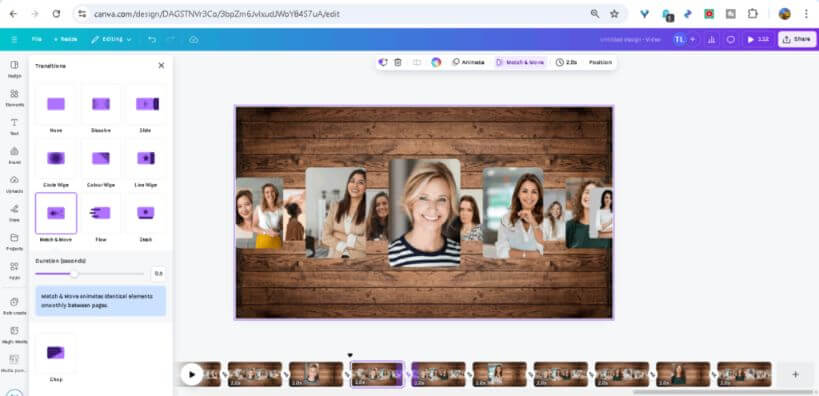Image resolution: width=819 pixels, height=396 pixels.
Task: Open the Projects panel in sidebar
Action: point(14,241)
